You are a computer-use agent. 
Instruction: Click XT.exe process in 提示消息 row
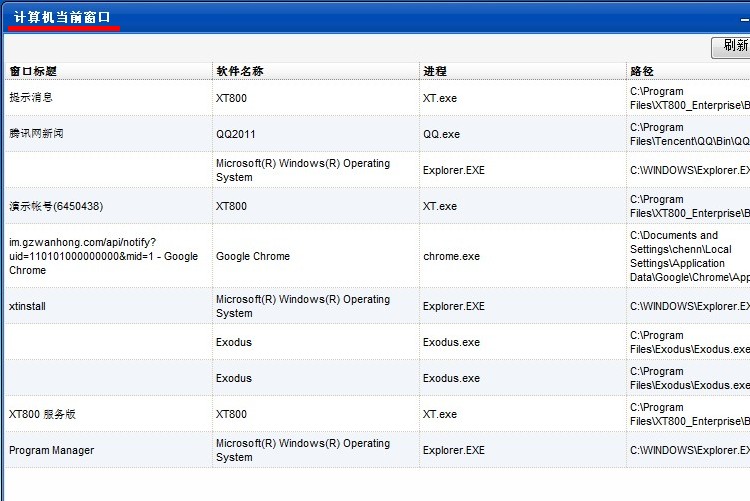[523, 98]
